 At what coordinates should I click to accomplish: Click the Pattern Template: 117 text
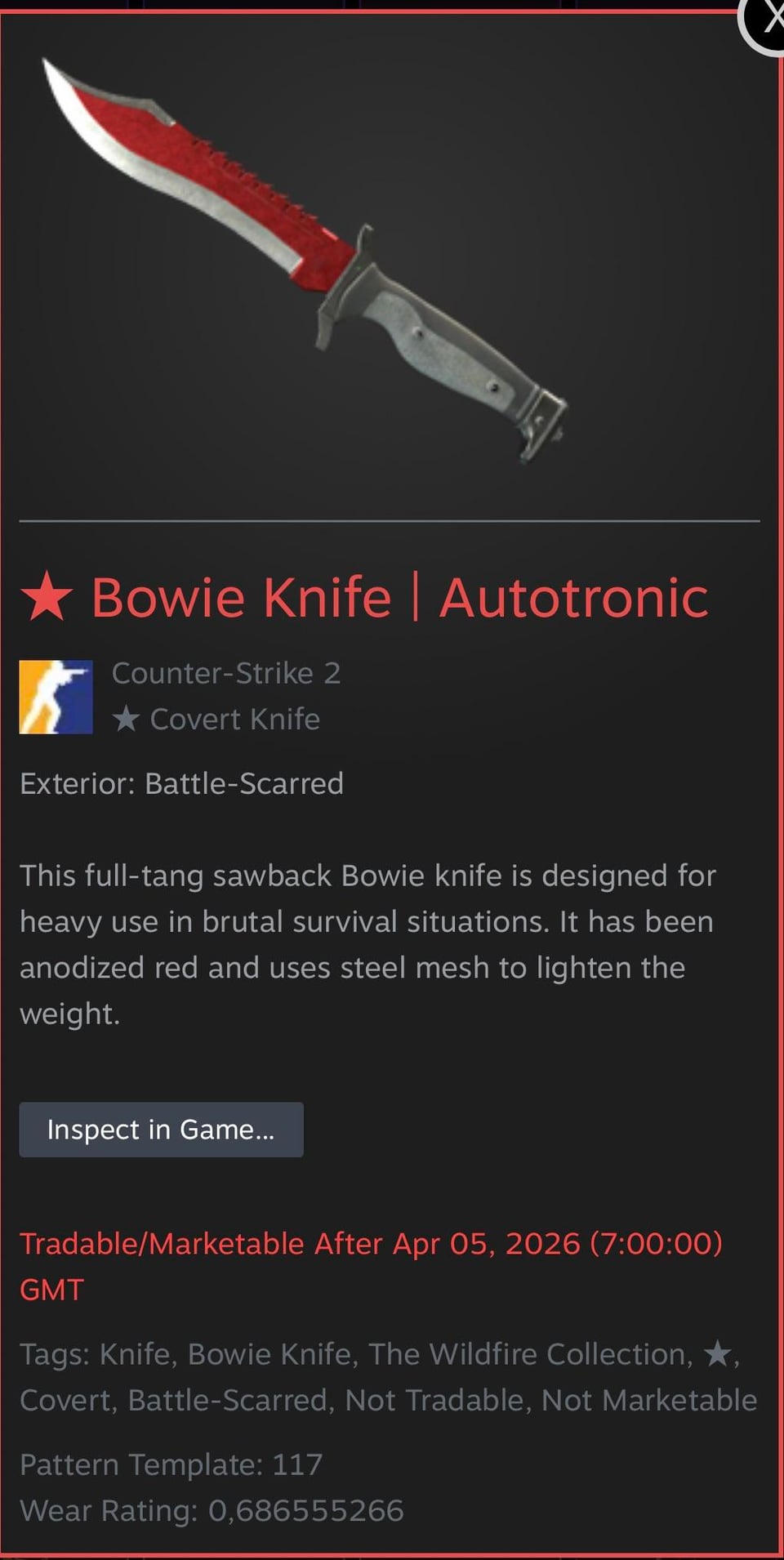click(x=171, y=1464)
